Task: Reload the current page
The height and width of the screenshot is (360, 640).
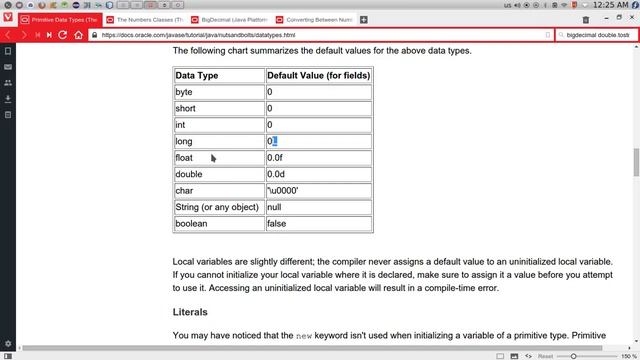Action: pyautogui.click(x=62, y=35)
